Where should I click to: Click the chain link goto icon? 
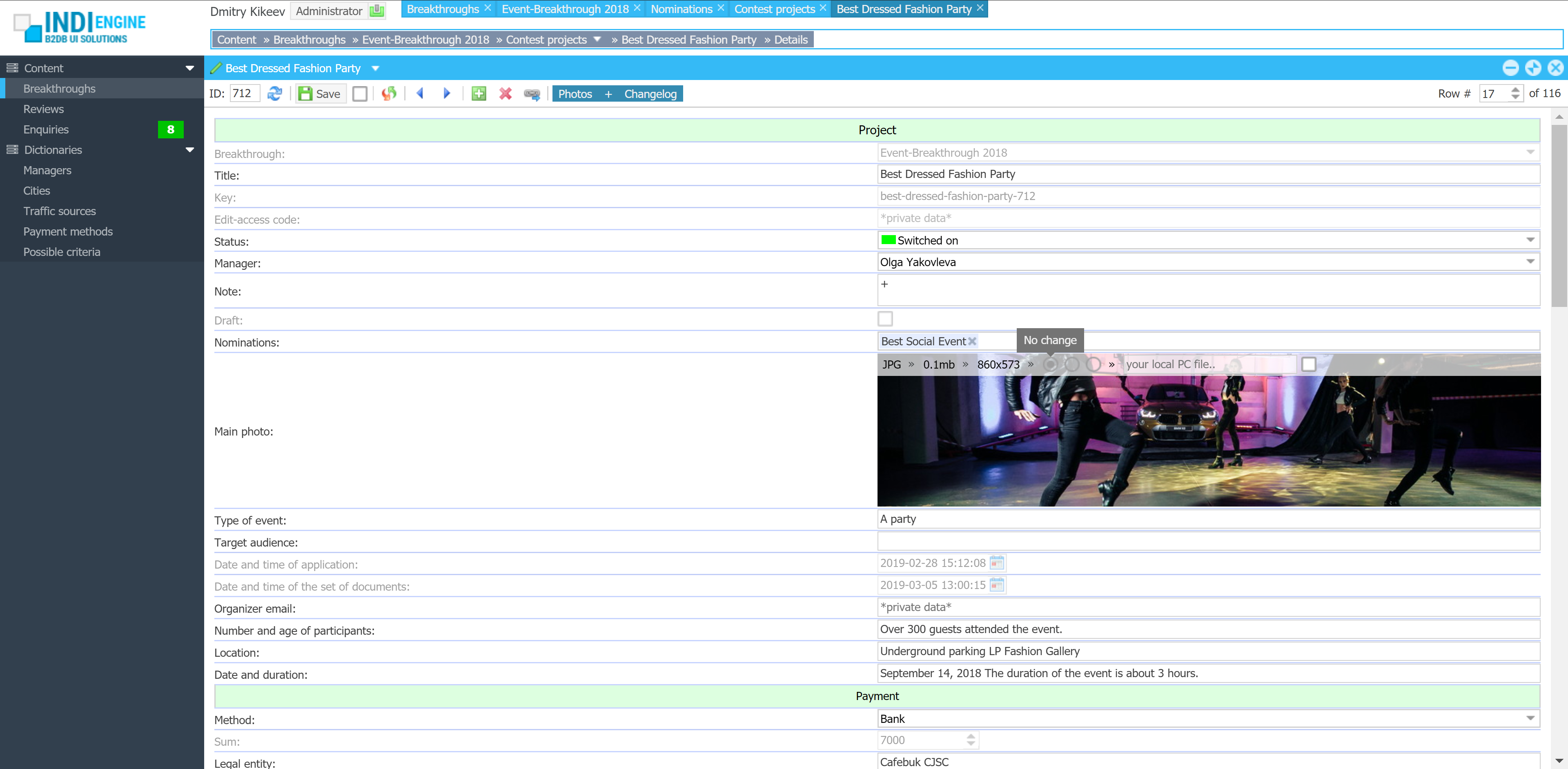[x=532, y=94]
